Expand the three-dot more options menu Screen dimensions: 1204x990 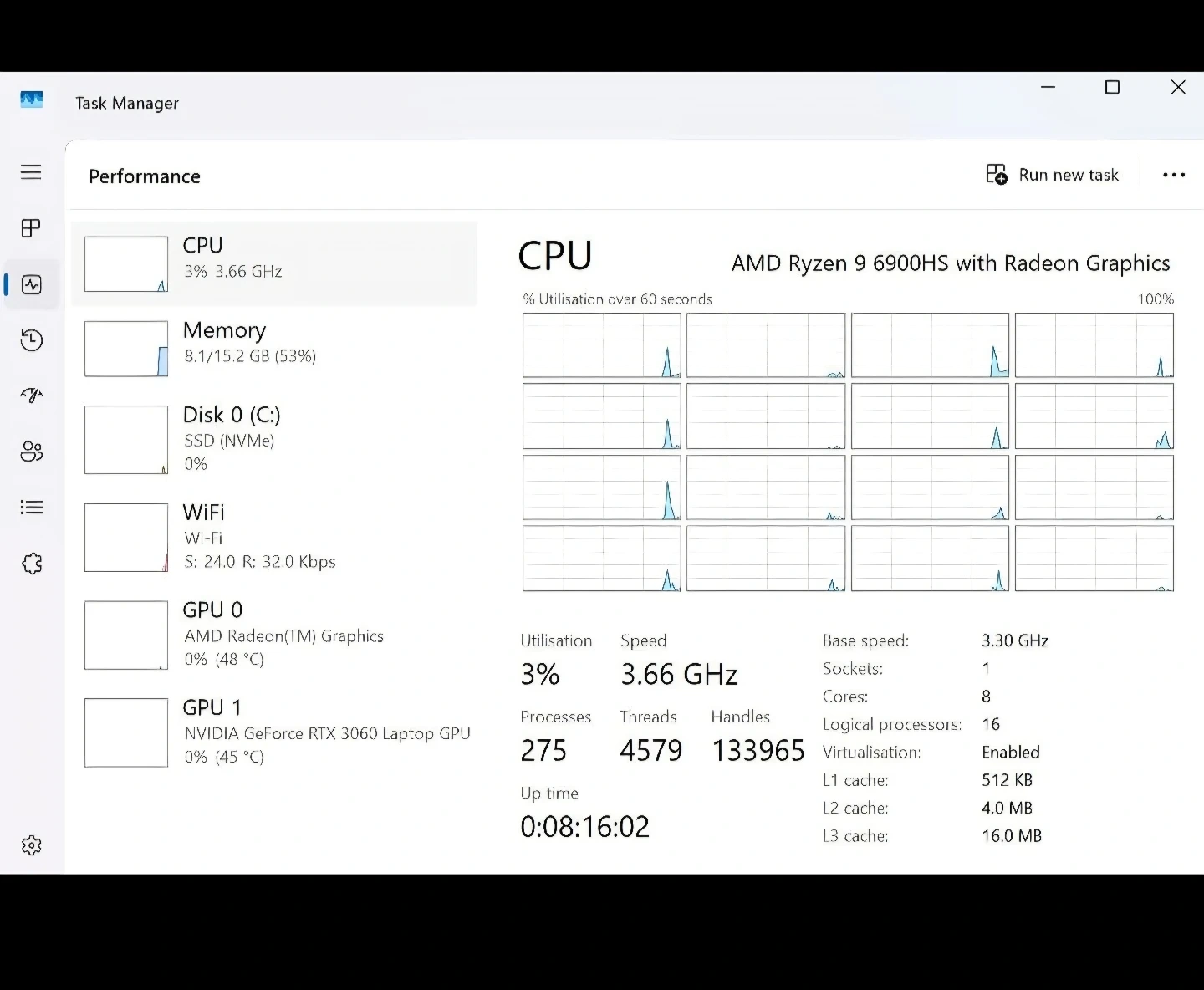tap(1173, 175)
